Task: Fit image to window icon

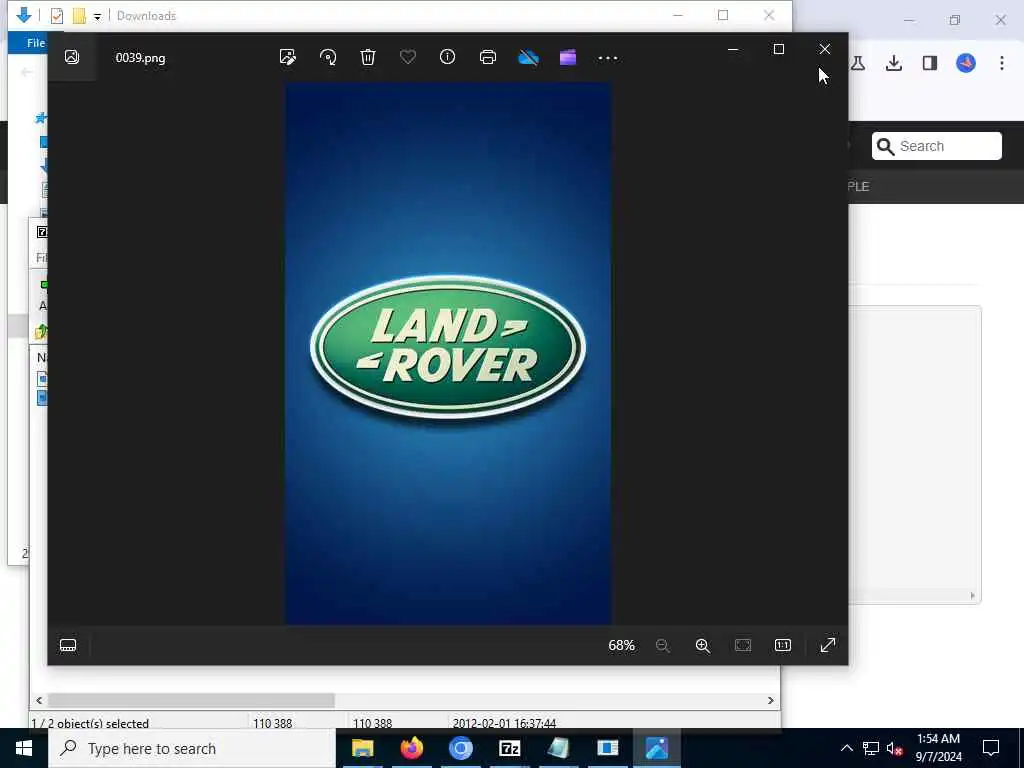Action: point(743,645)
